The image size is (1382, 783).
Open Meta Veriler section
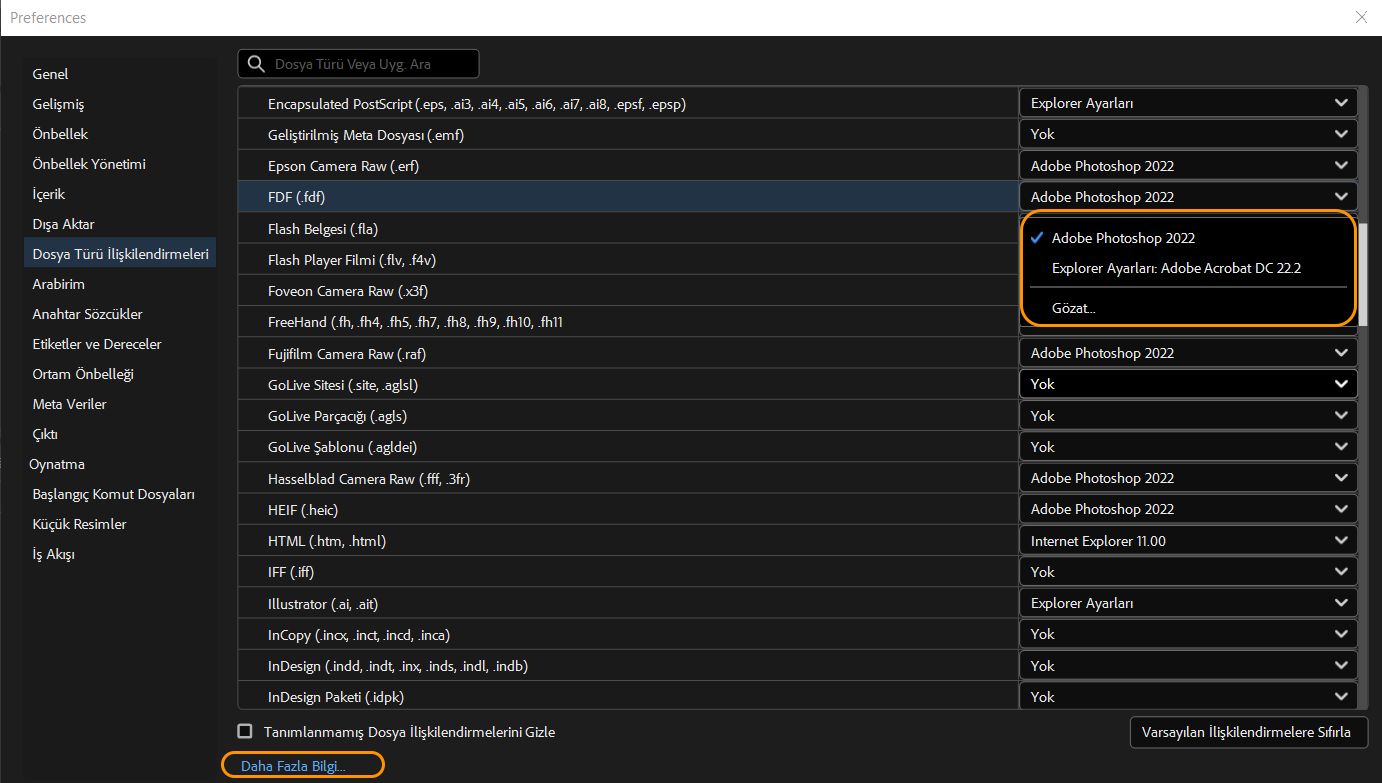(x=69, y=404)
